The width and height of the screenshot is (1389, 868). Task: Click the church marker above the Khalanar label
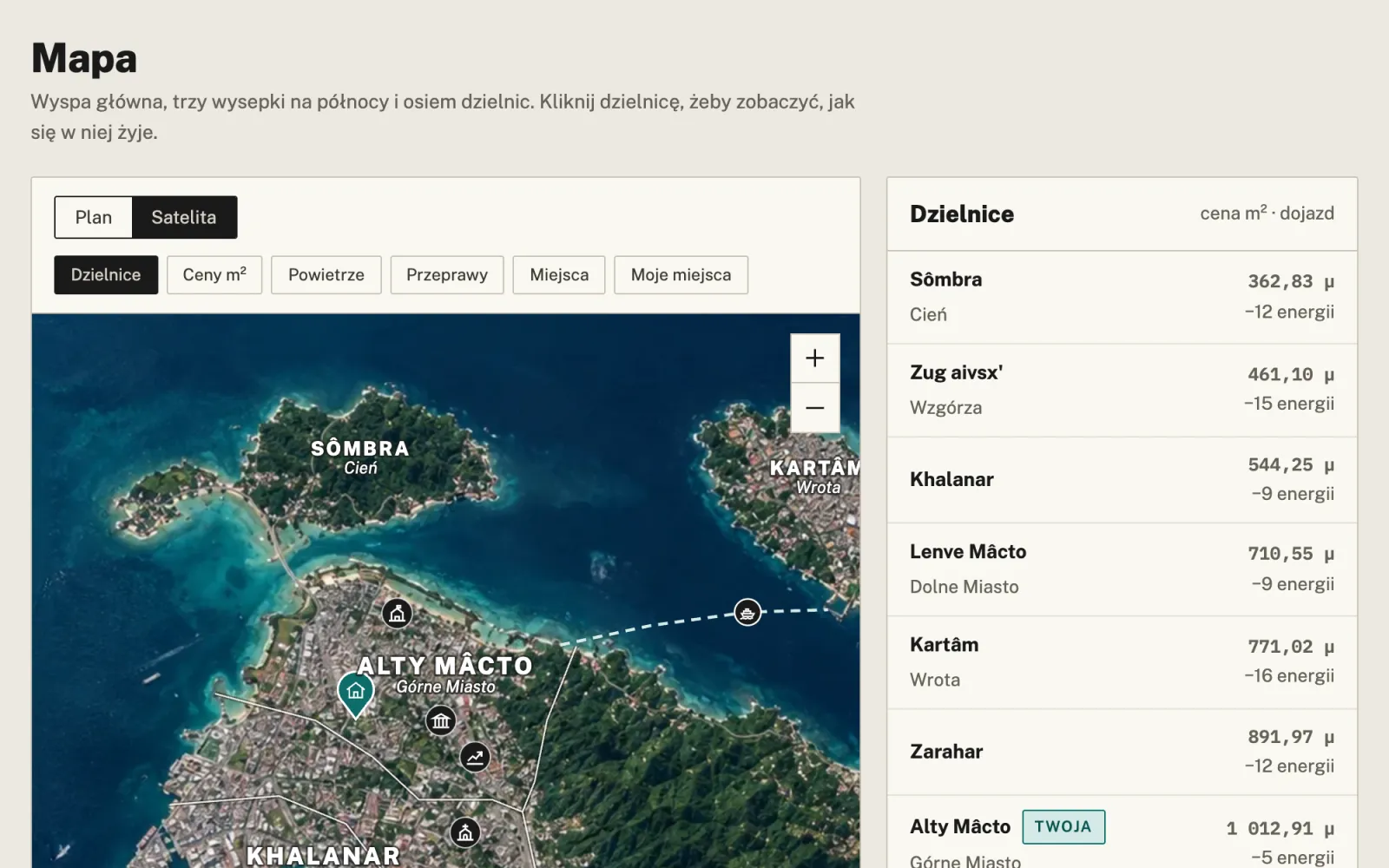click(x=465, y=832)
